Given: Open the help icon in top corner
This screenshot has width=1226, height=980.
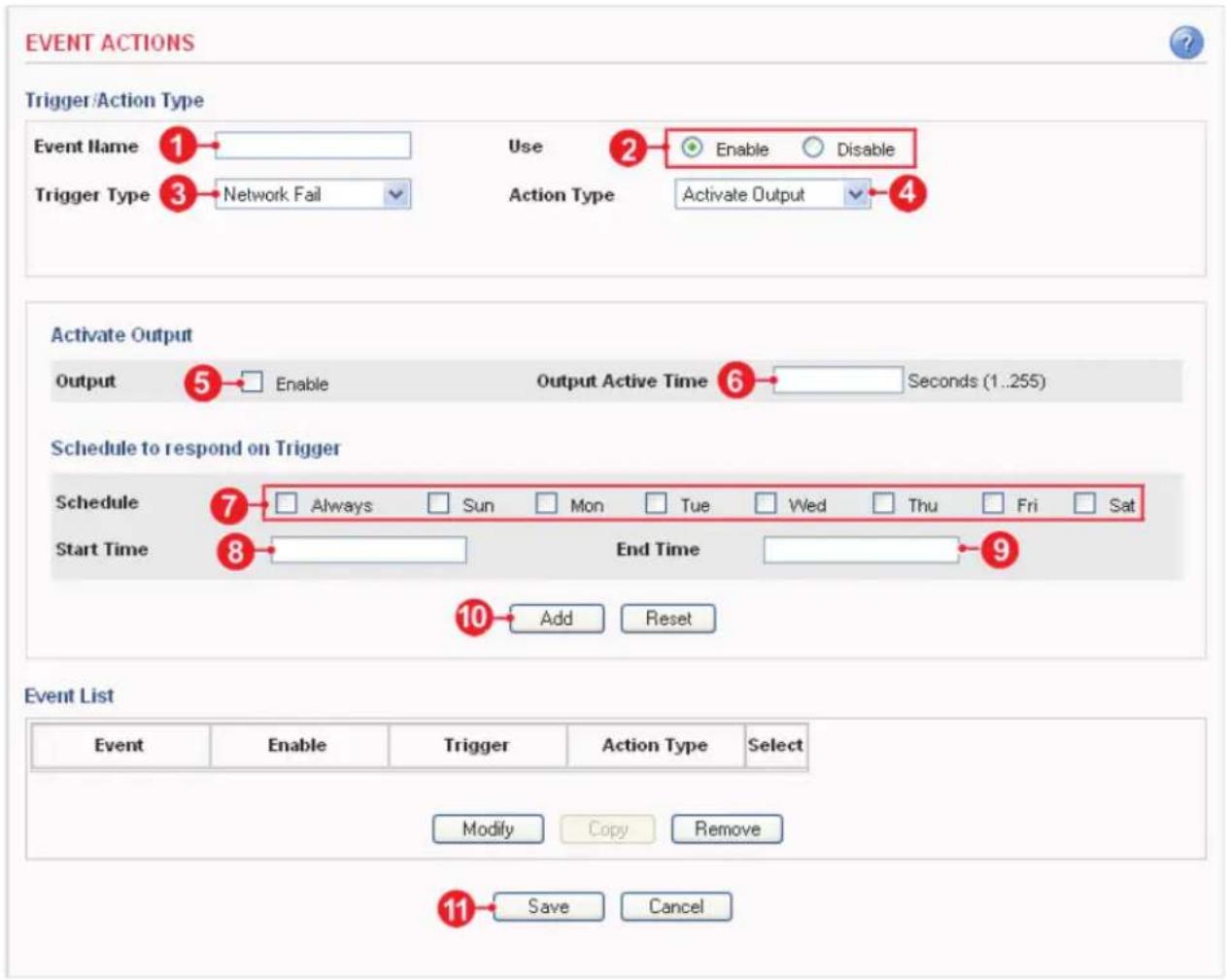Looking at the screenshot, I should click(1186, 43).
